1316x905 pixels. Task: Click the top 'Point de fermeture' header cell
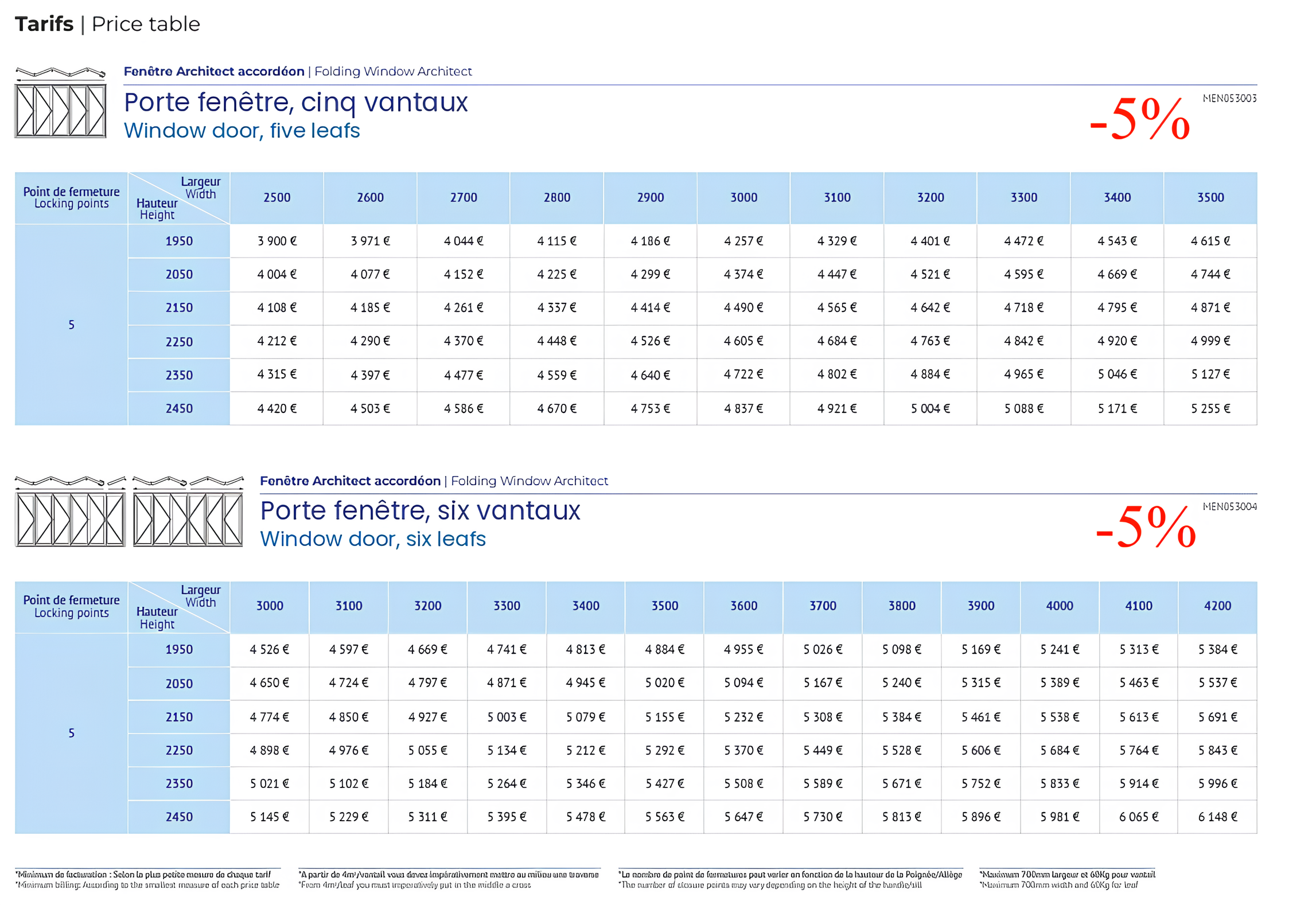tap(71, 198)
